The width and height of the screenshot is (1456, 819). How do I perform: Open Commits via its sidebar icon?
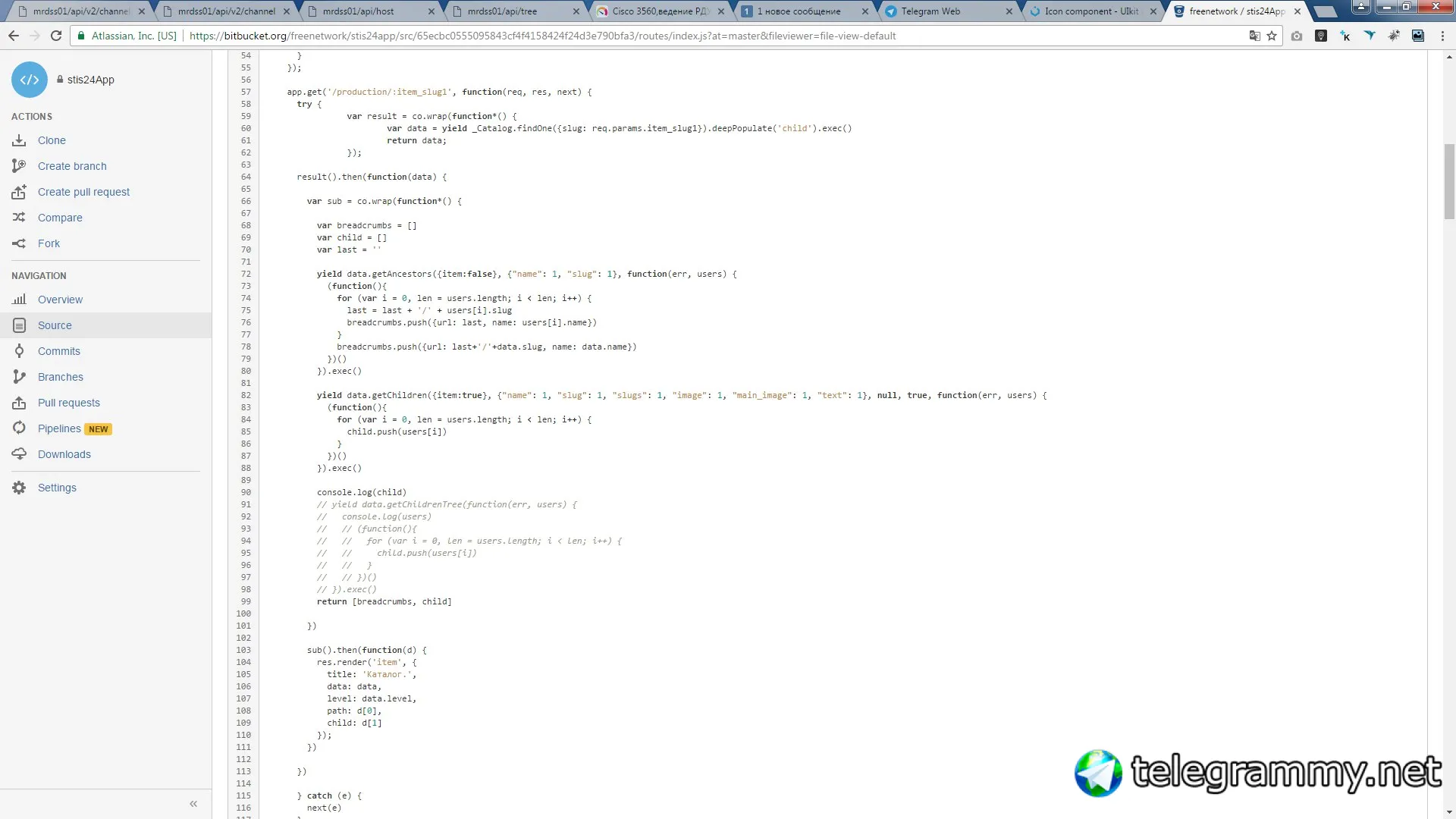click(19, 351)
